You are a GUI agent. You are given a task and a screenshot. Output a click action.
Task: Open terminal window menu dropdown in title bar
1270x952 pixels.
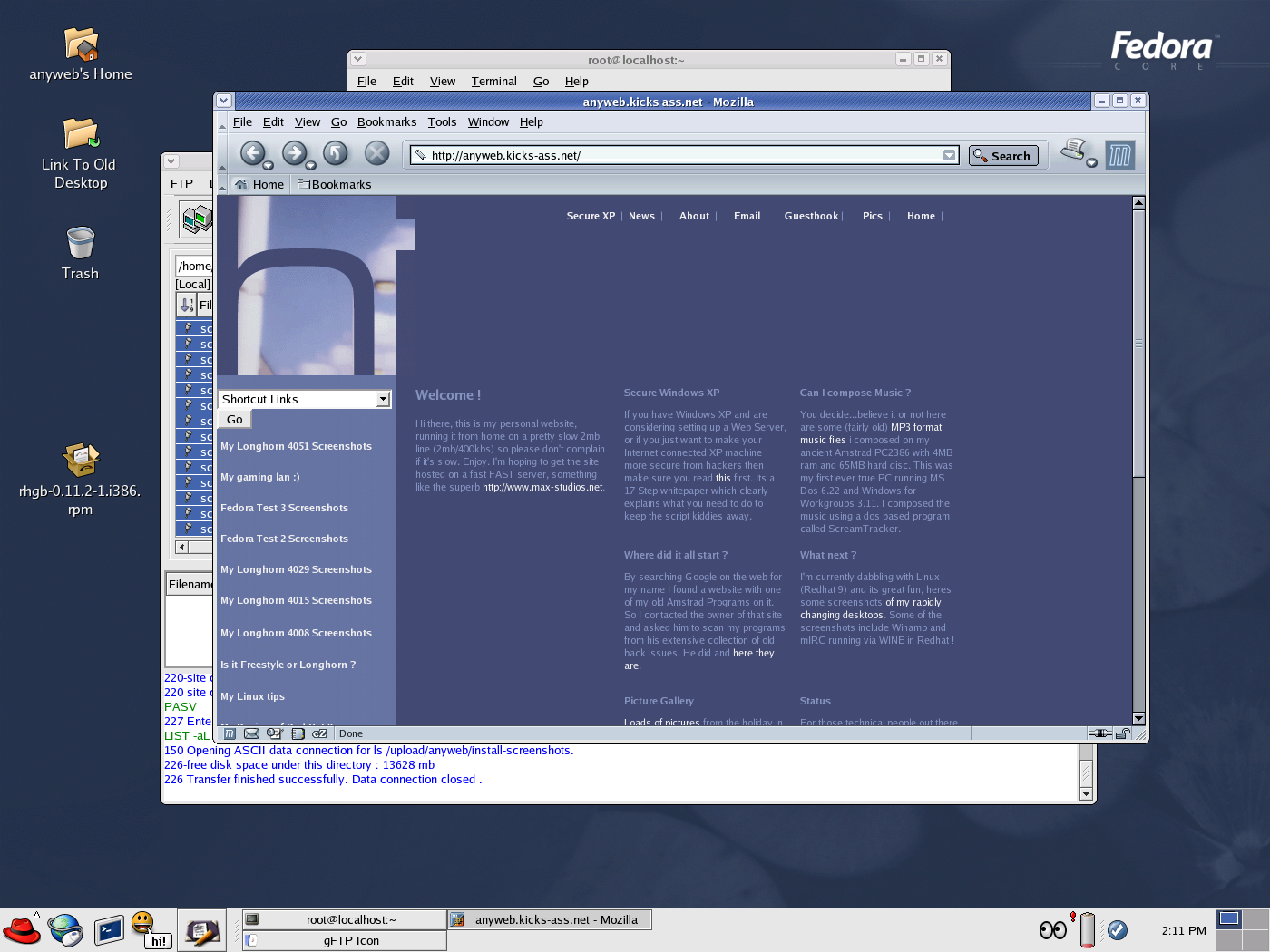click(x=358, y=59)
